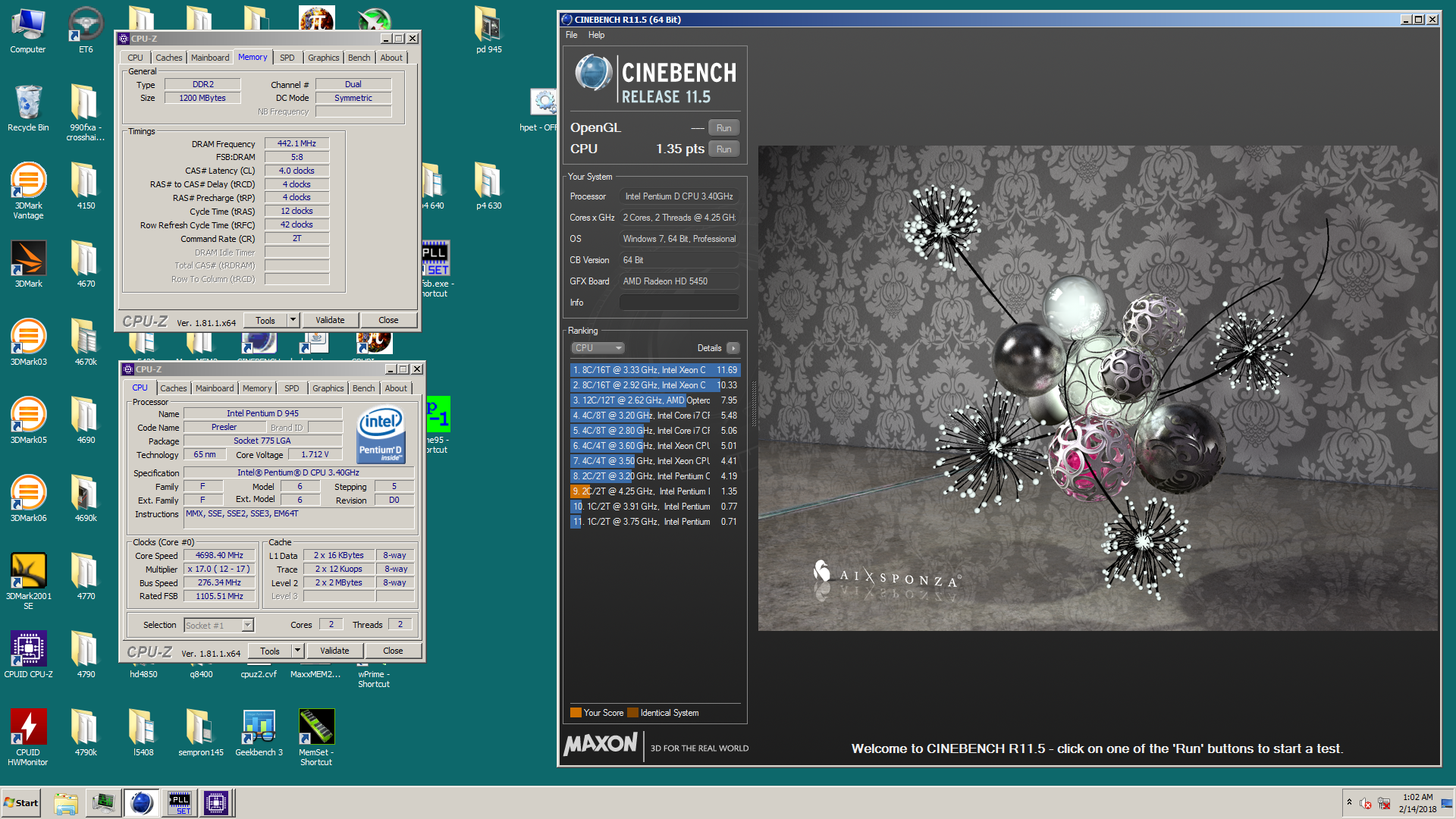Launch the 3DMark2001 SE shortcut
This screenshot has width=1456, height=819.
click(28, 582)
